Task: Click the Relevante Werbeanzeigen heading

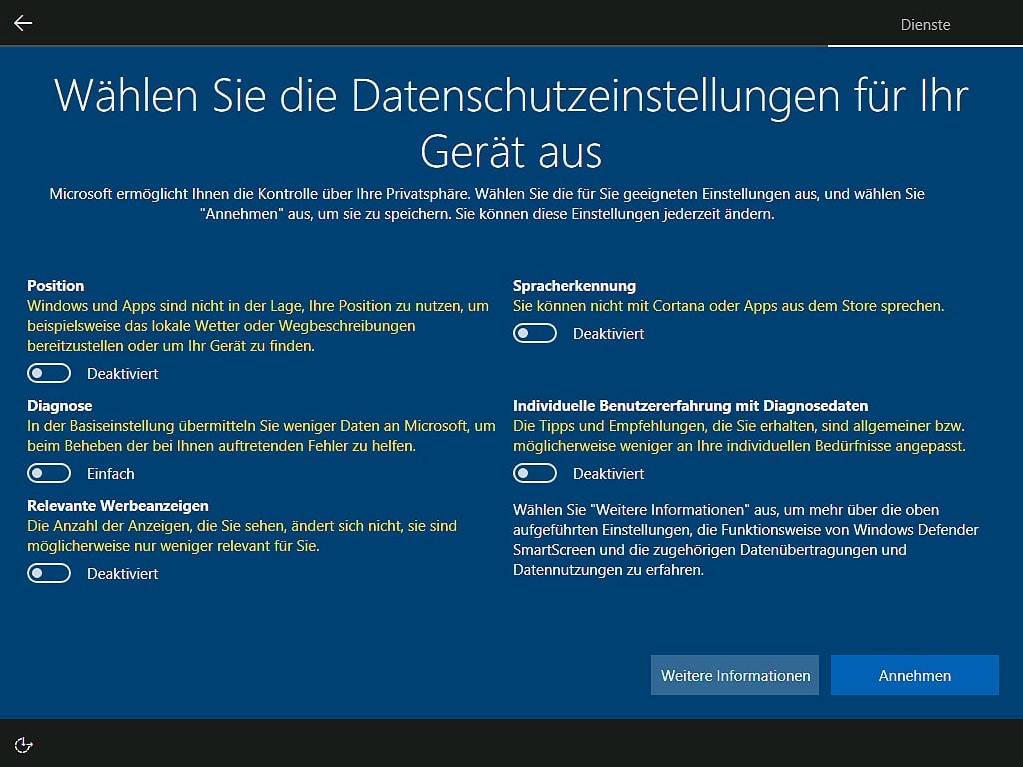Action: click(x=118, y=506)
